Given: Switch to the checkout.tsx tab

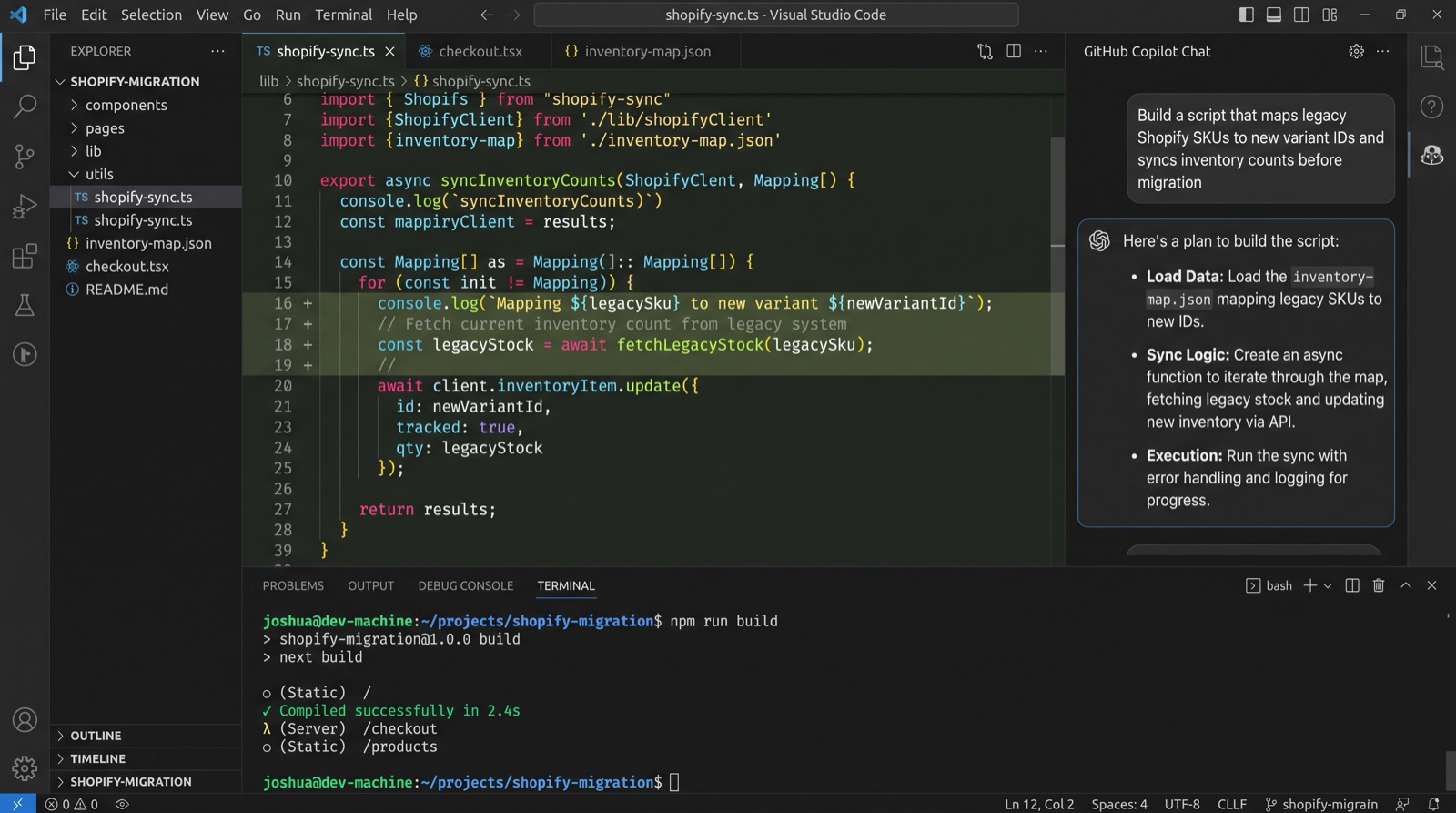Looking at the screenshot, I should pyautogui.click(x=480, y=51).
